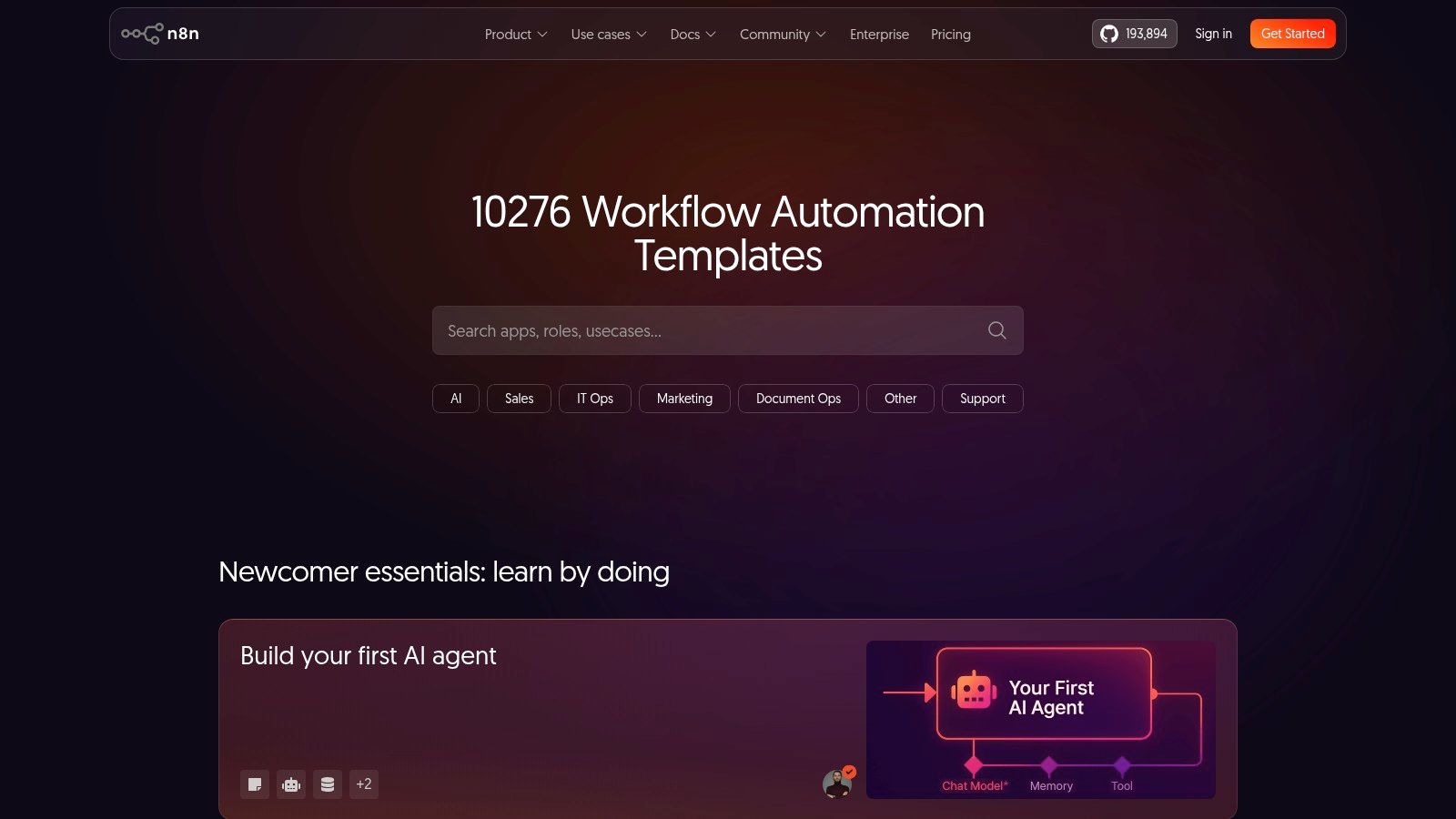Filter templates by Sales category

[x=519, y=399]
